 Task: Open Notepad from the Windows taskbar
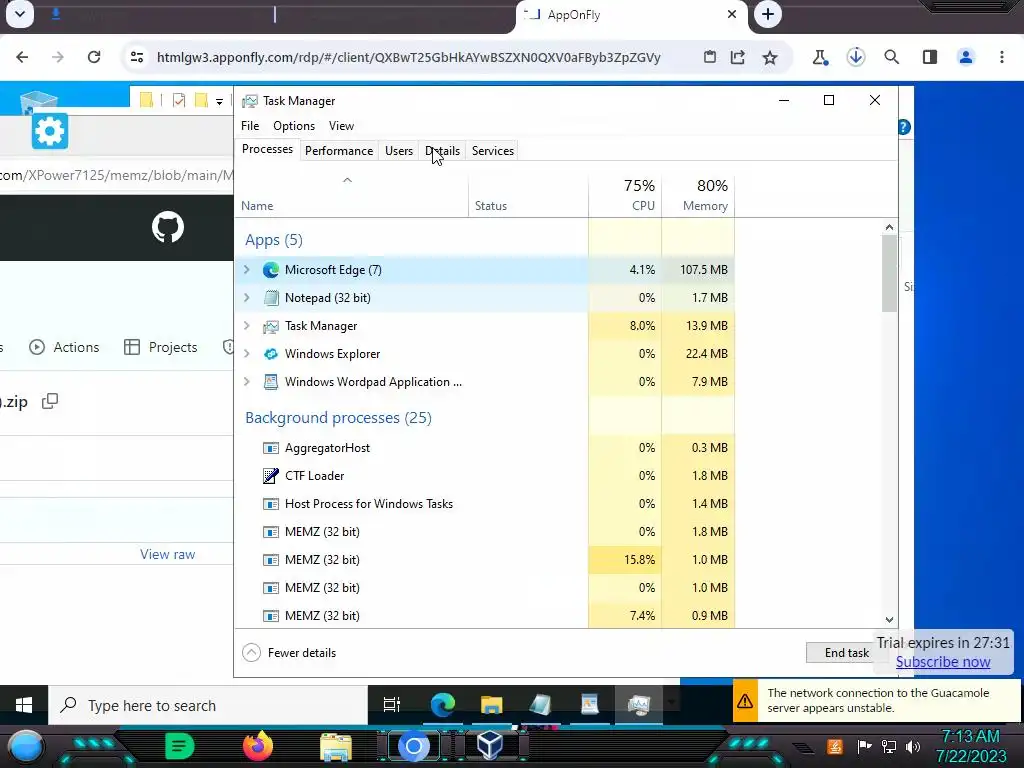point(540,705)
